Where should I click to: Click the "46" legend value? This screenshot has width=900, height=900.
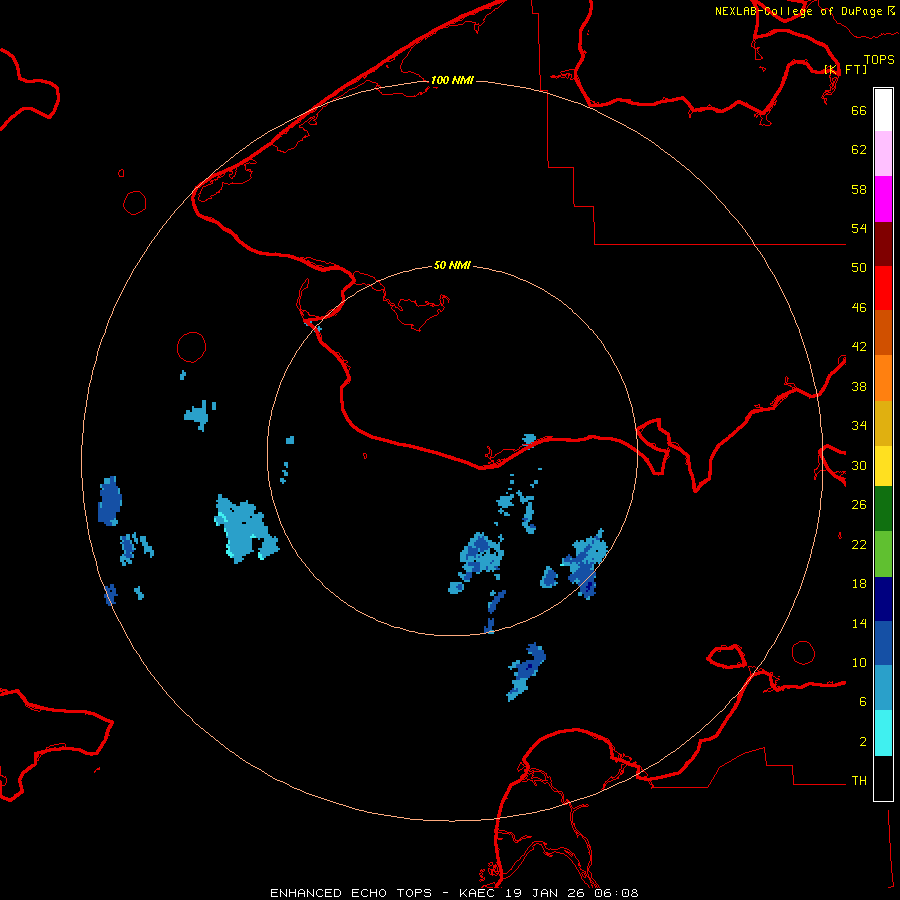(859, 308)
